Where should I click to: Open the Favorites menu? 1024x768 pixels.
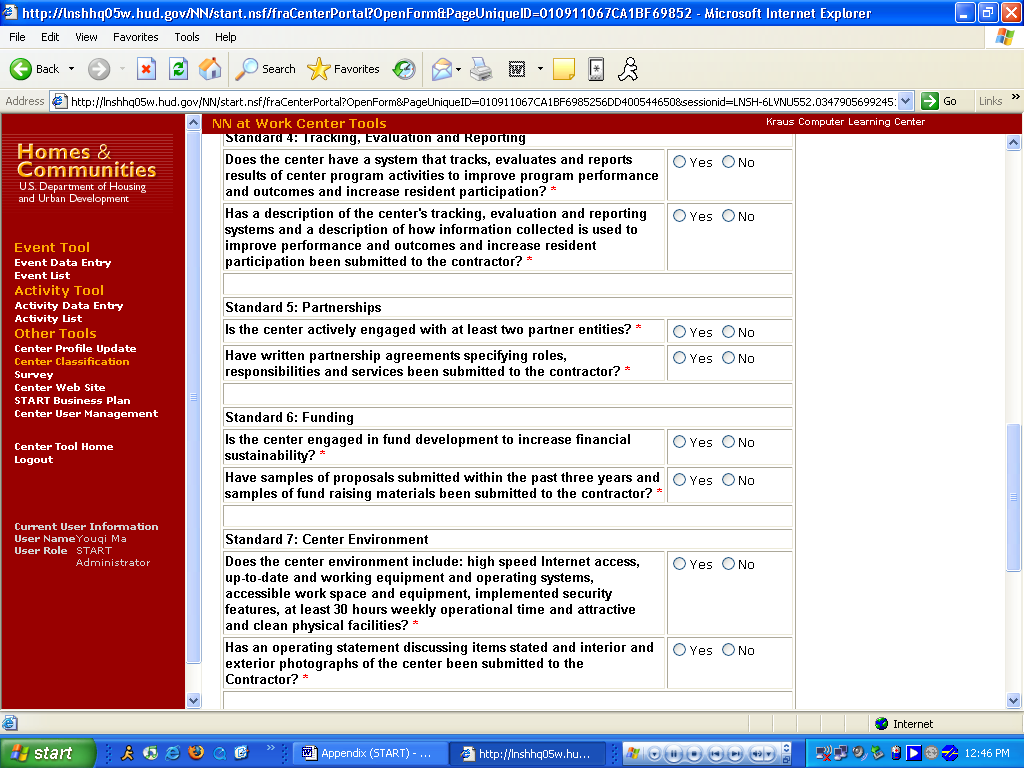coord(135,37)
